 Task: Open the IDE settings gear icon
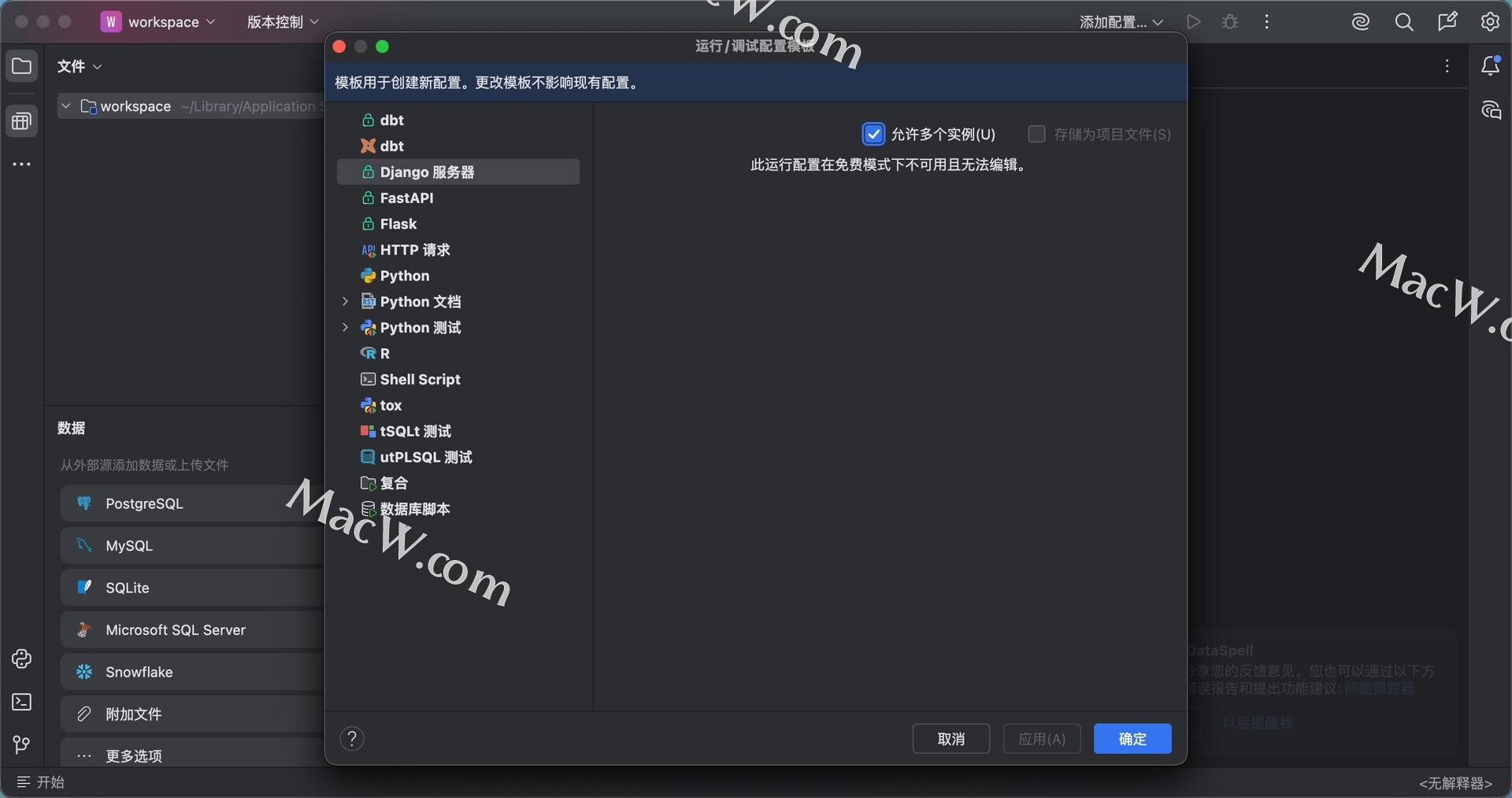point(1490,22)
